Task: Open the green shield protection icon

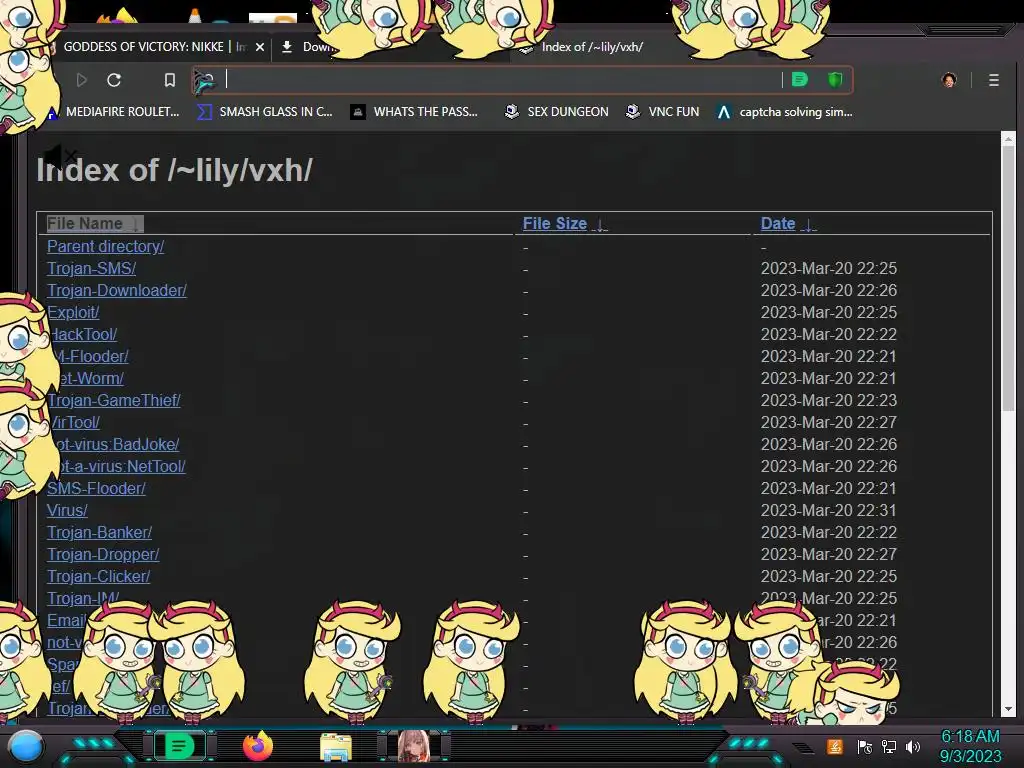Action: [835, 80]
